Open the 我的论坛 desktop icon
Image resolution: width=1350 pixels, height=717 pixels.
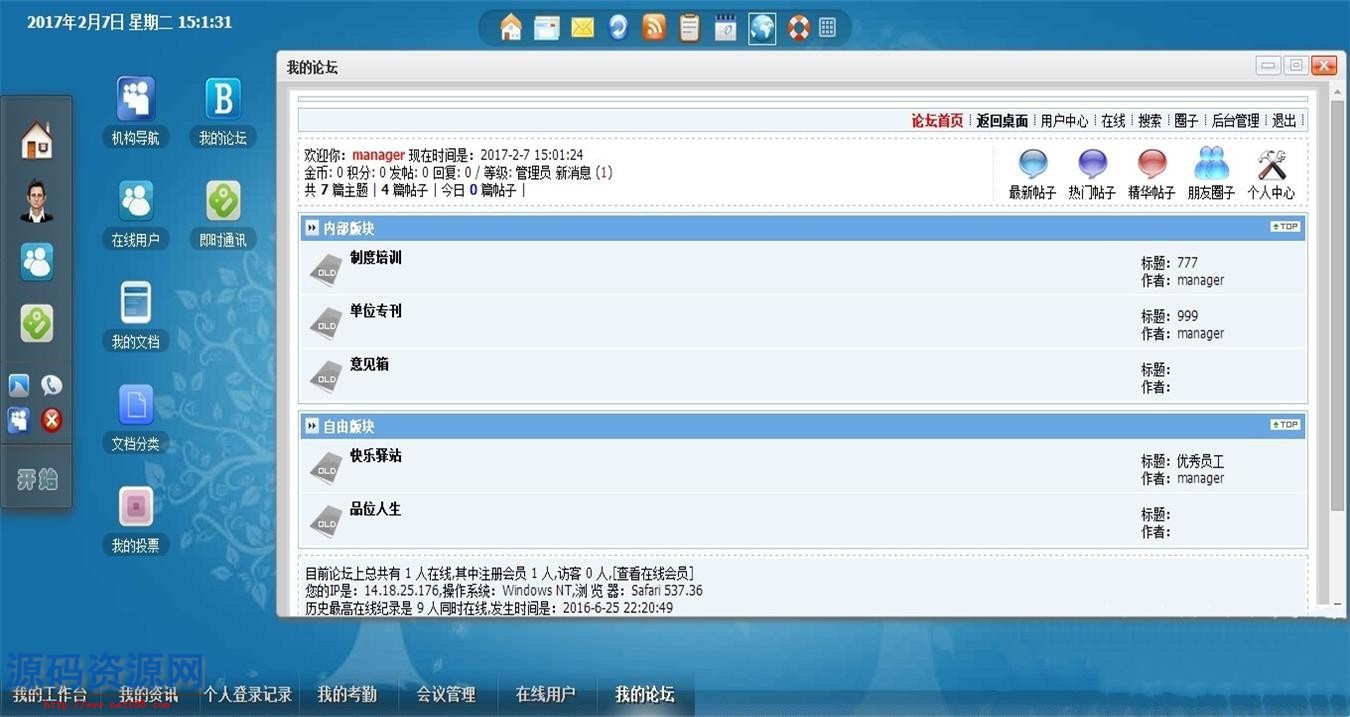click(223, 100)
